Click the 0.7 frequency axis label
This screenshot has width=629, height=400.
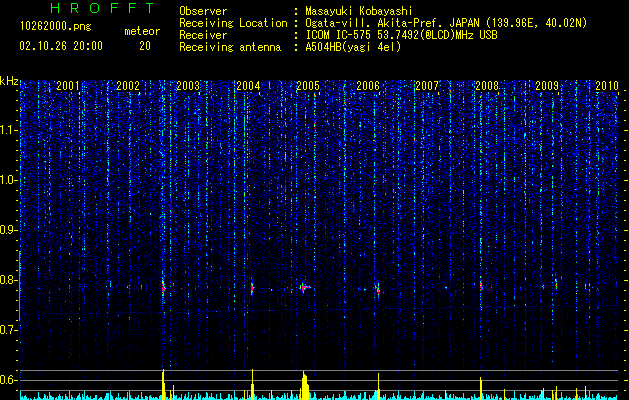[9, 330]
